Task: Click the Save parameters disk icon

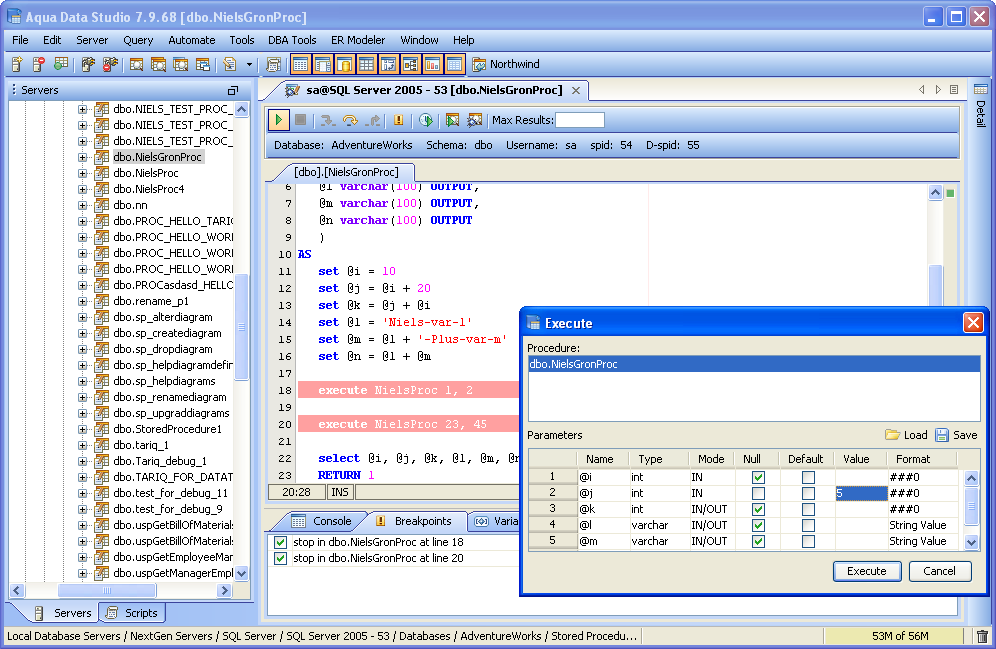Action: click(942, 435)
